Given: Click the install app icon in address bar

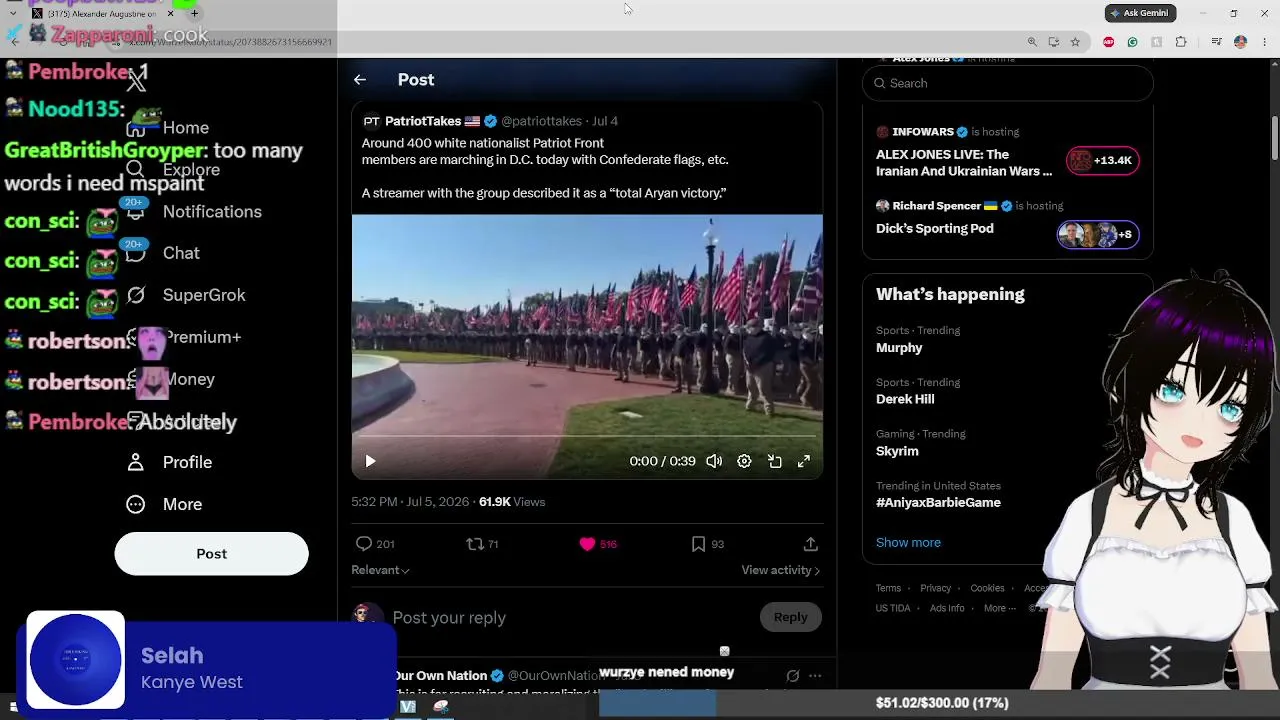Looking at the screenshot, I should [1054, 42].
